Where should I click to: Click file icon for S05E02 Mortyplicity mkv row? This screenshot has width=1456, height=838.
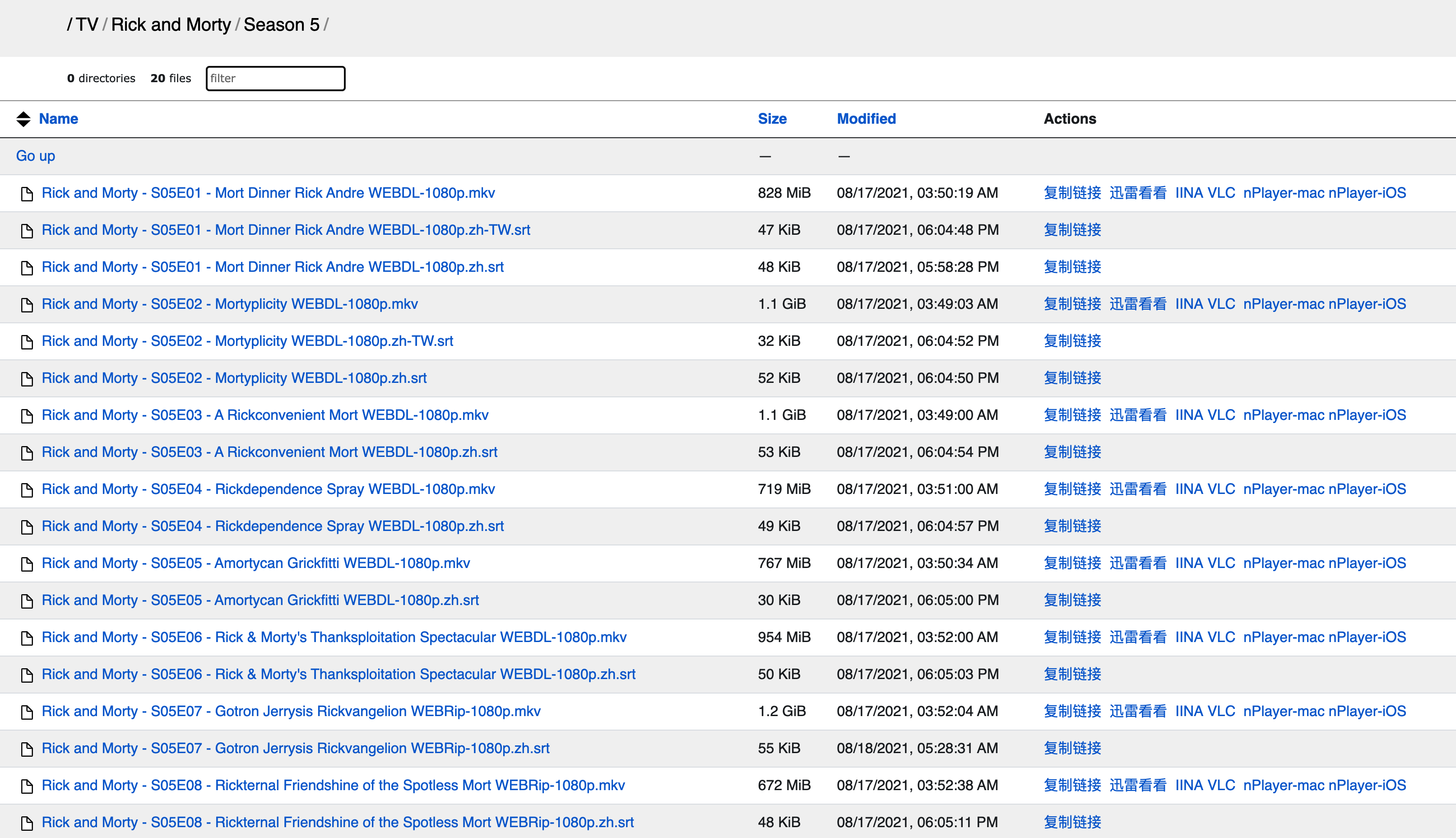click(27, 305)
